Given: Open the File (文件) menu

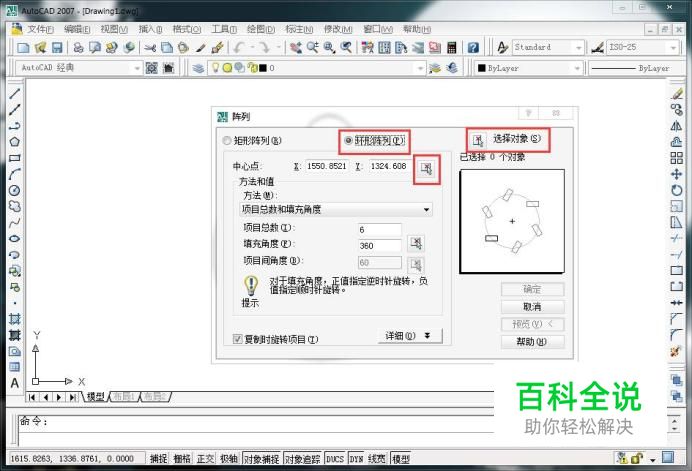Looking at the screenshot, I should [x=41, y=29].
